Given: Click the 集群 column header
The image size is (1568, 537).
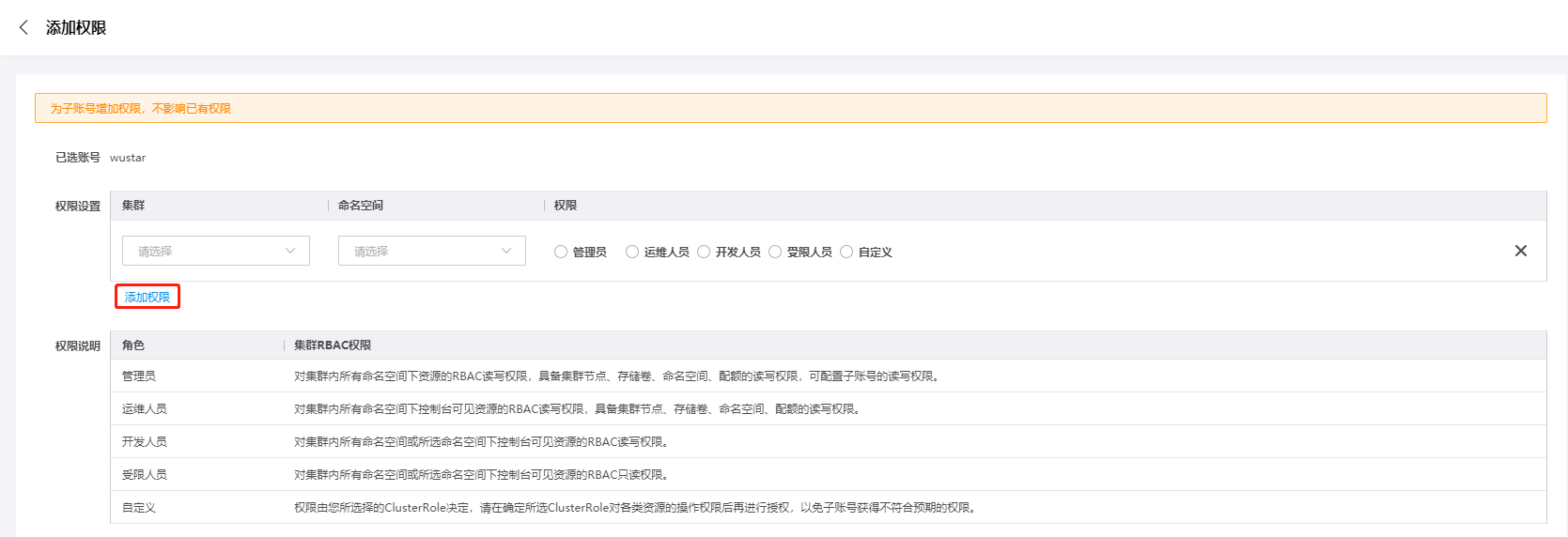Looking at the screenshot, I should point(133,206).
